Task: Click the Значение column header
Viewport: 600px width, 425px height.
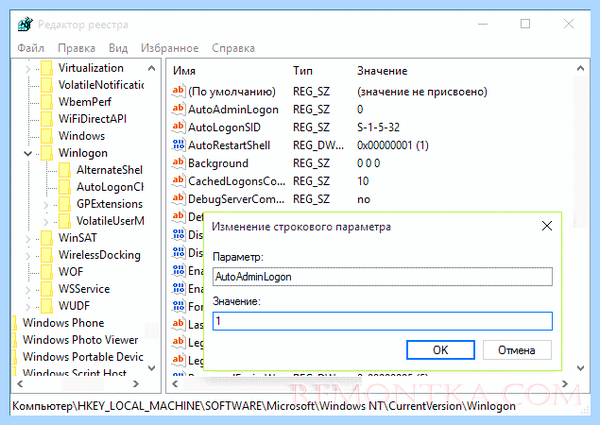Action: click(x=382, y=71)
